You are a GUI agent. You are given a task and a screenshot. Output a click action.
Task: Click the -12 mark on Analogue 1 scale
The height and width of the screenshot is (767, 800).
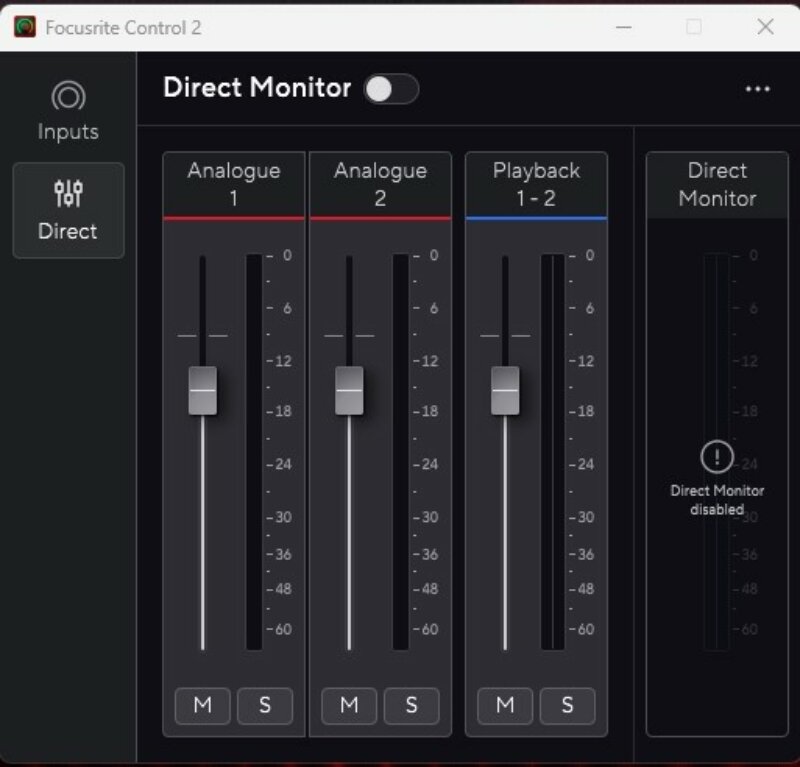click(x=280, y=361)
